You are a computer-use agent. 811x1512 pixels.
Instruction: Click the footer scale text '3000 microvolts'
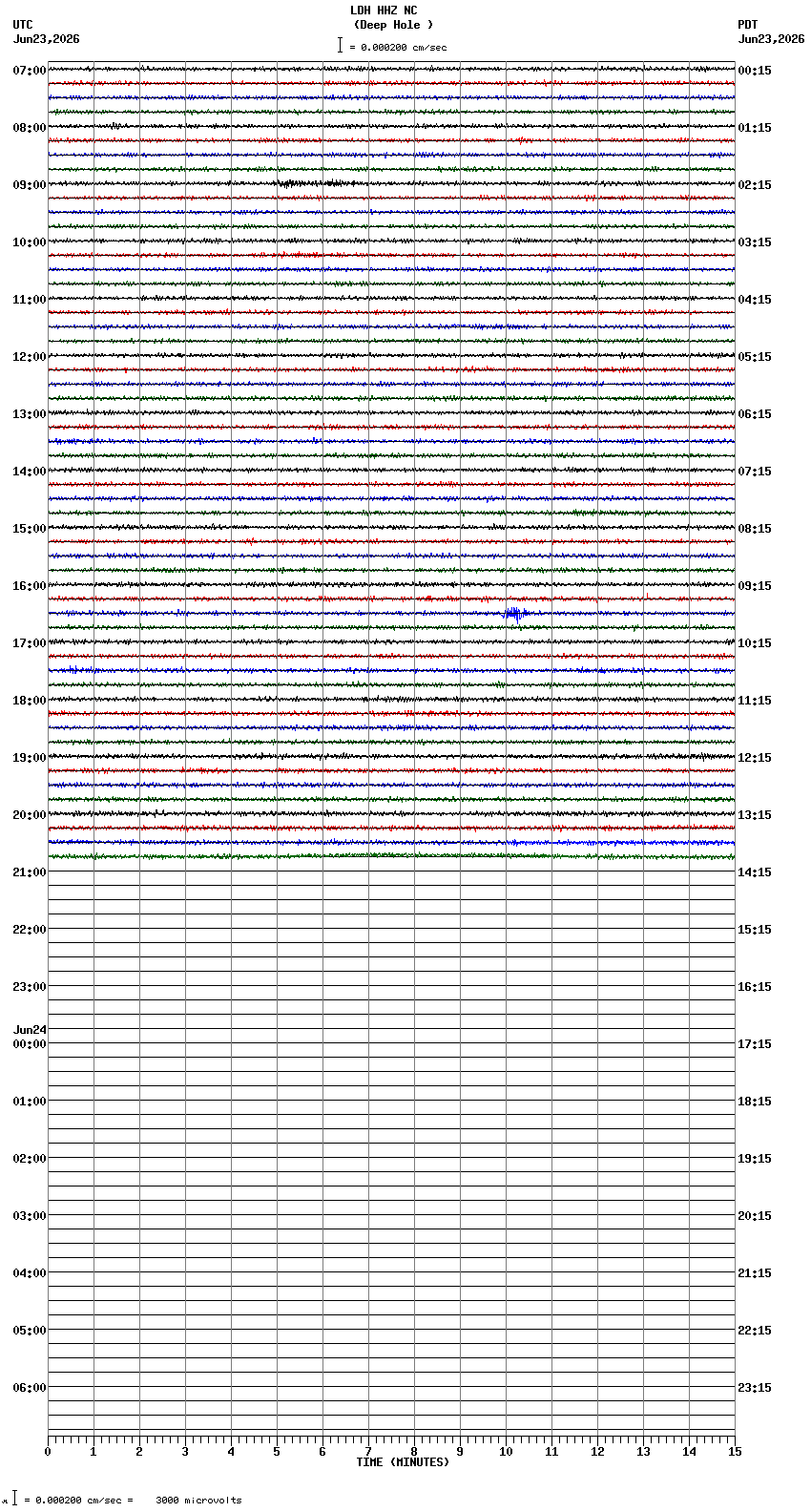(198, 1501)
